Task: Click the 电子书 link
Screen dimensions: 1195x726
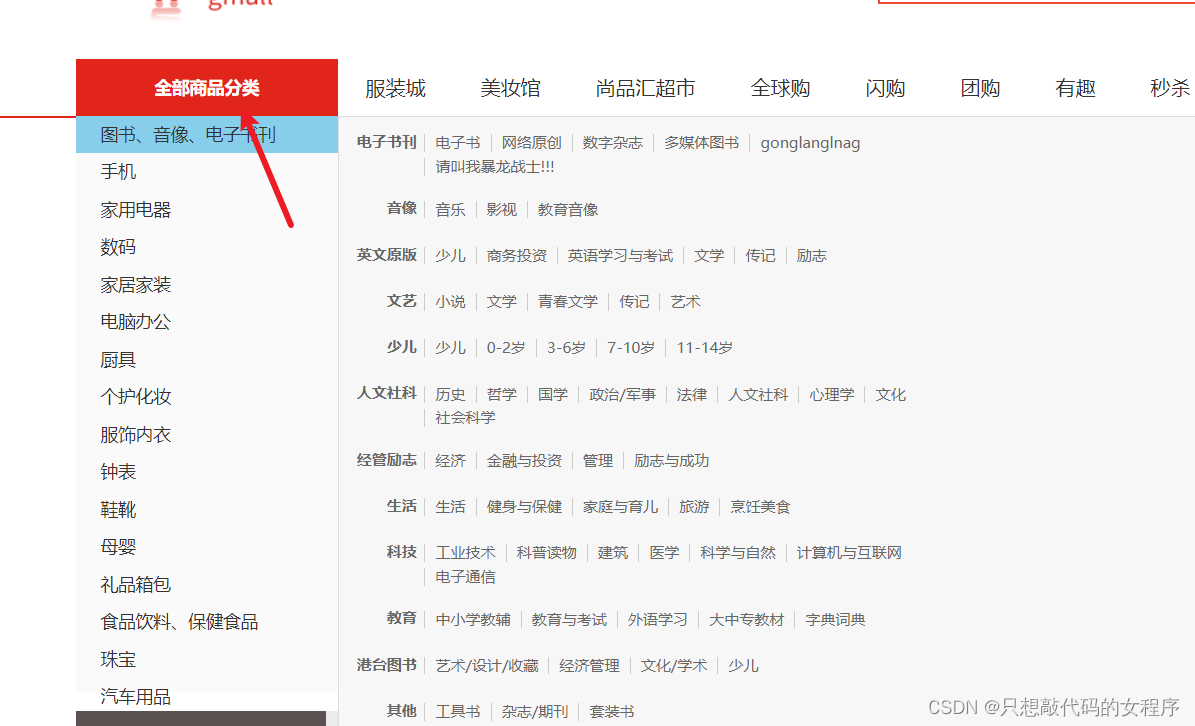Action: pyautogui.click(x=458, y=142)
